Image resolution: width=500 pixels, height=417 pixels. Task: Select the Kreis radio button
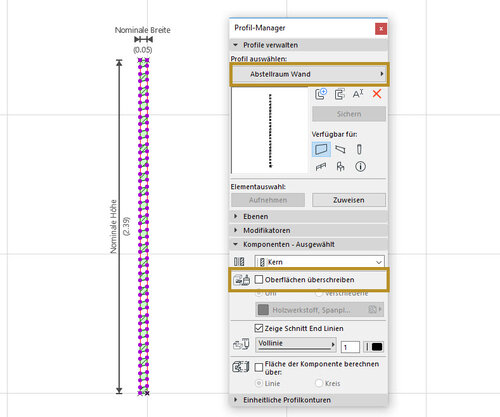319,383
